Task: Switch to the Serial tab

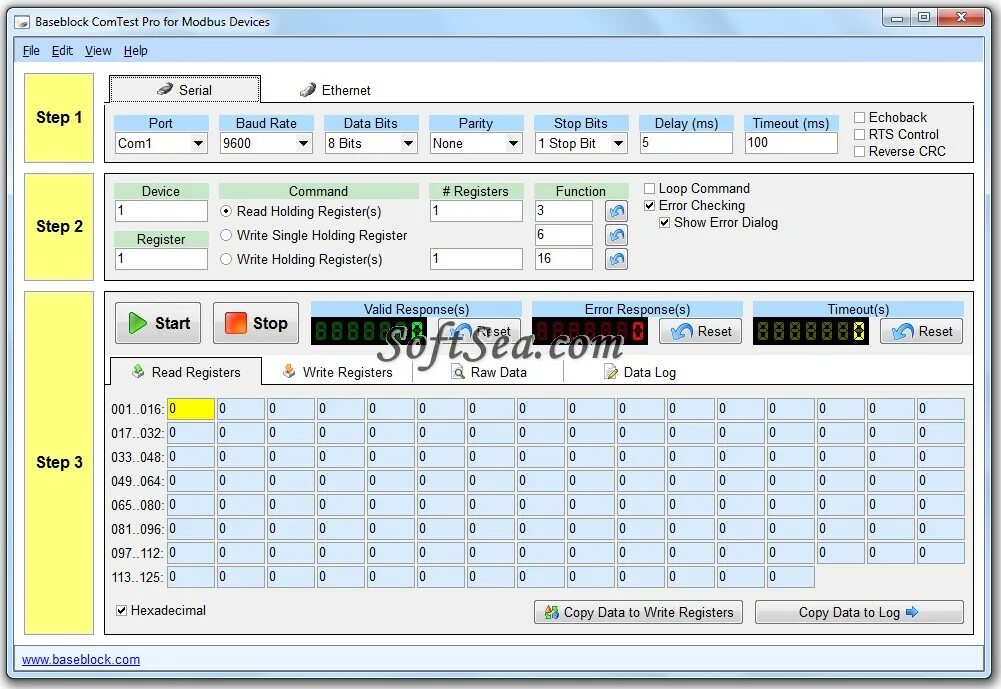Action: coord(184,89)
